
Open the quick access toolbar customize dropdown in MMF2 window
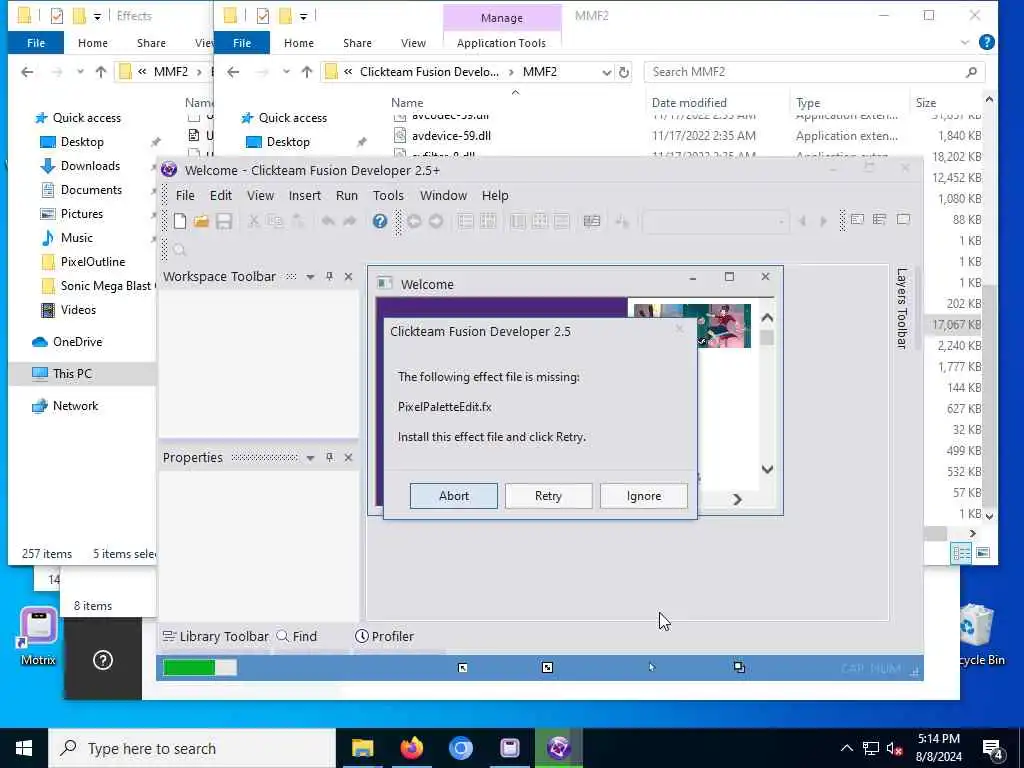304,16
